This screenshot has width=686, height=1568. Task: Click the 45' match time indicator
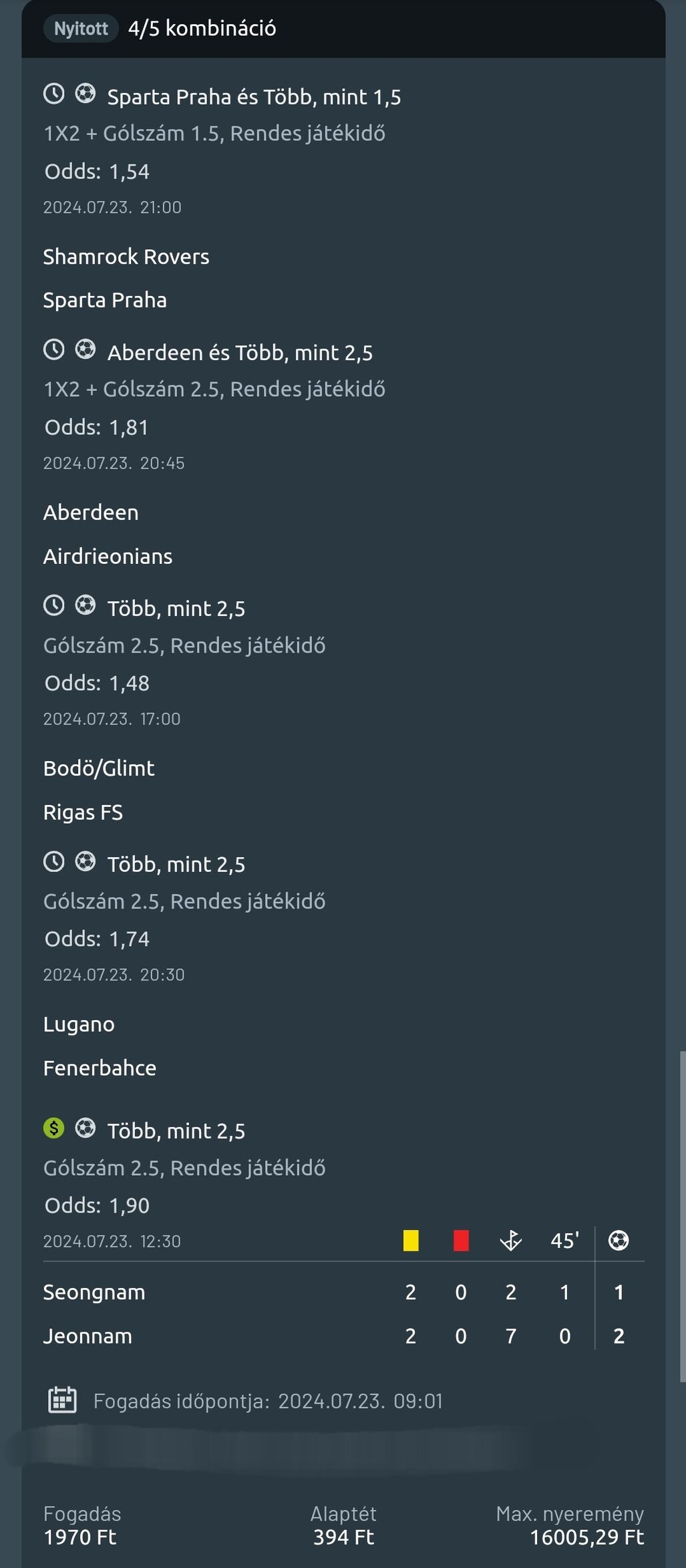click(x=564, y=1241)
